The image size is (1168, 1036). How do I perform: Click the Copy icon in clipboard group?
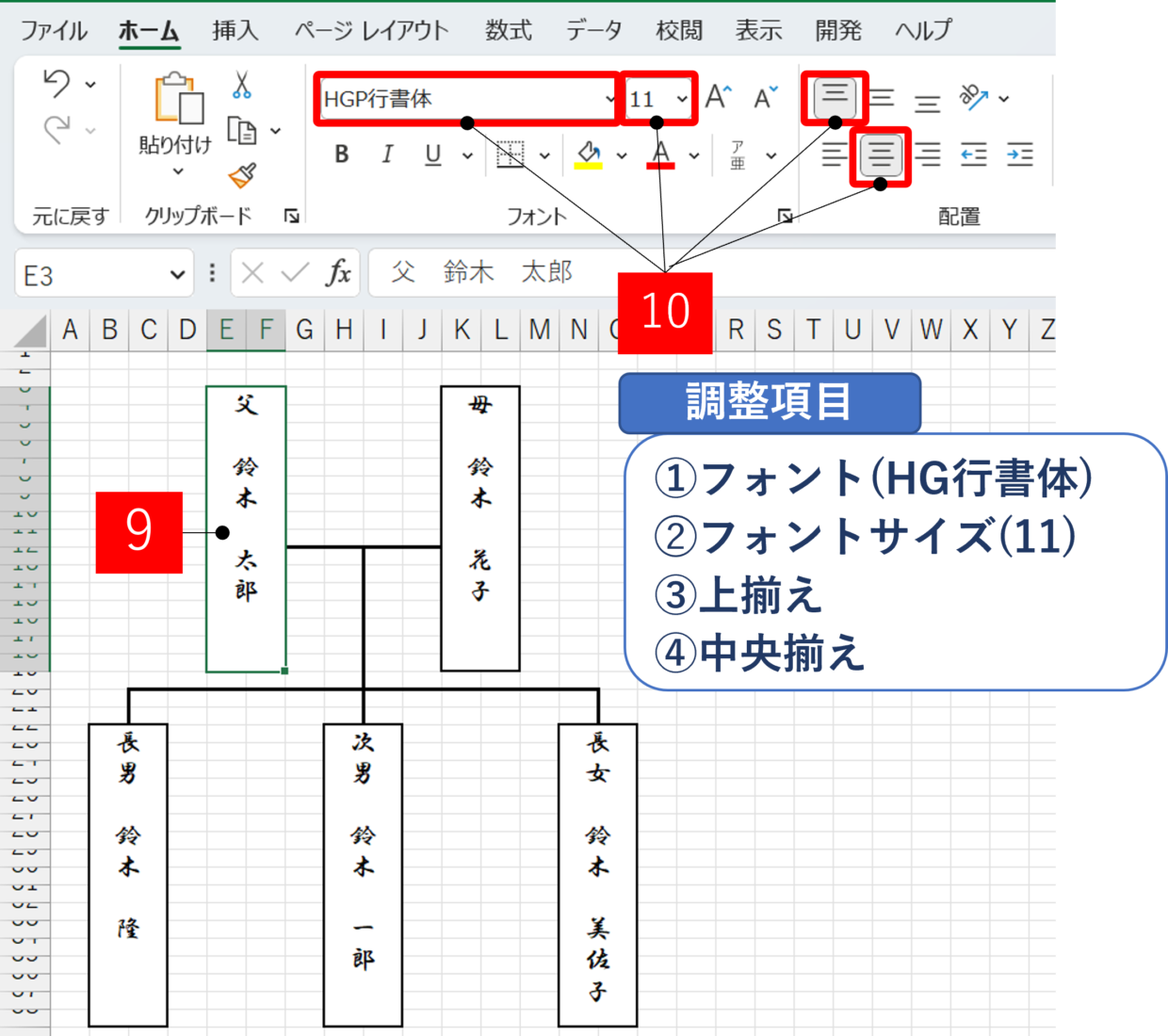click(x=242, y=131)
